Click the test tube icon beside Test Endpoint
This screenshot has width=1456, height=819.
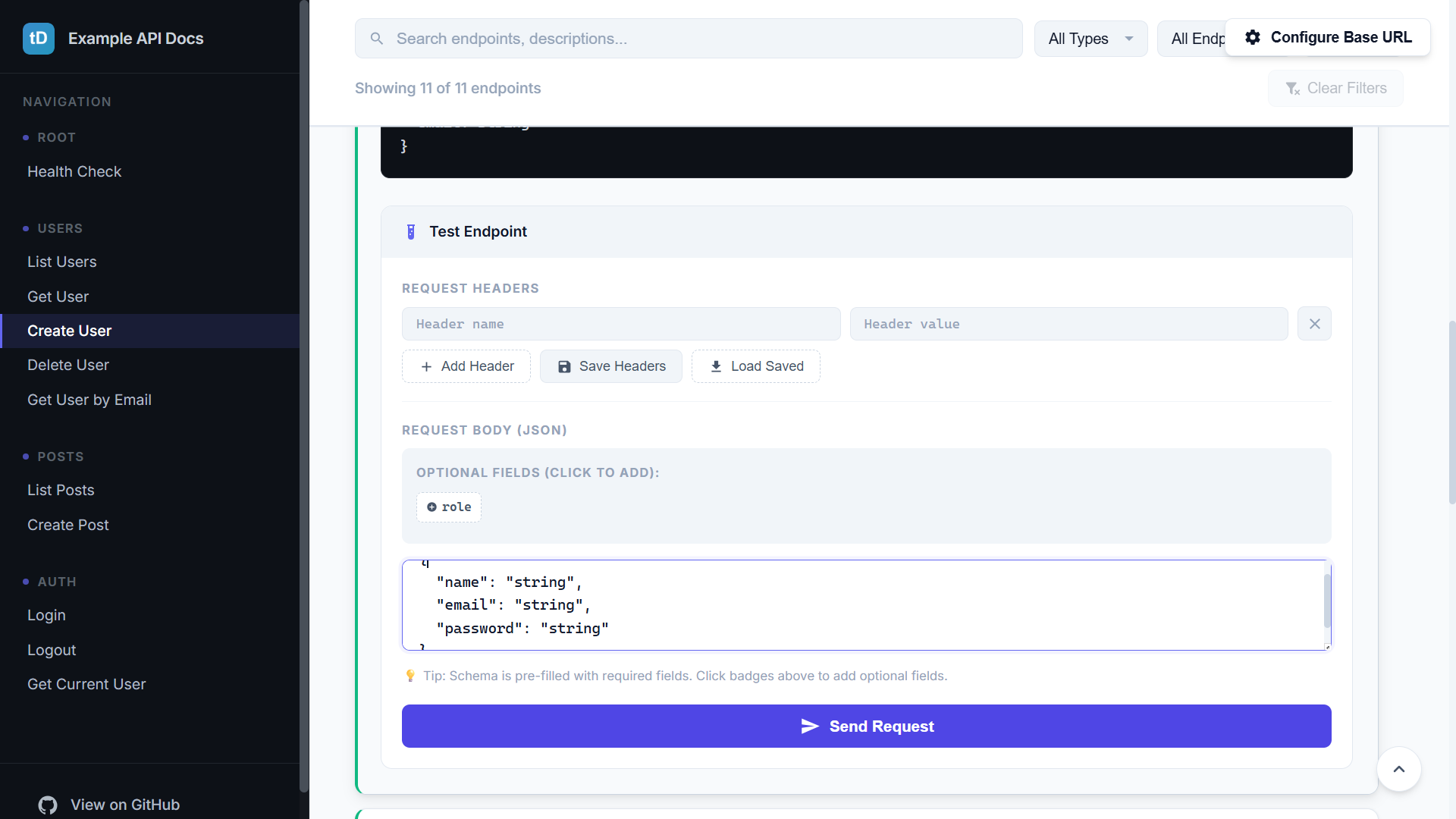[x=411, y=232]
